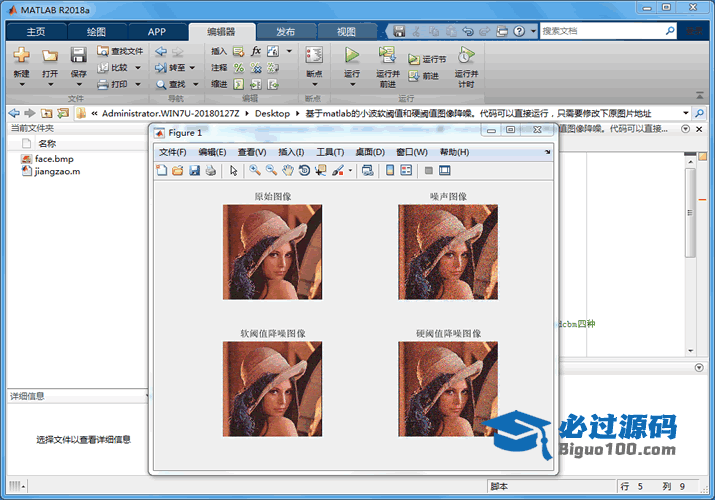The image size is (715, 500).
Task: Click the 噪声图像 subplot image
Action: click(448, 252)
